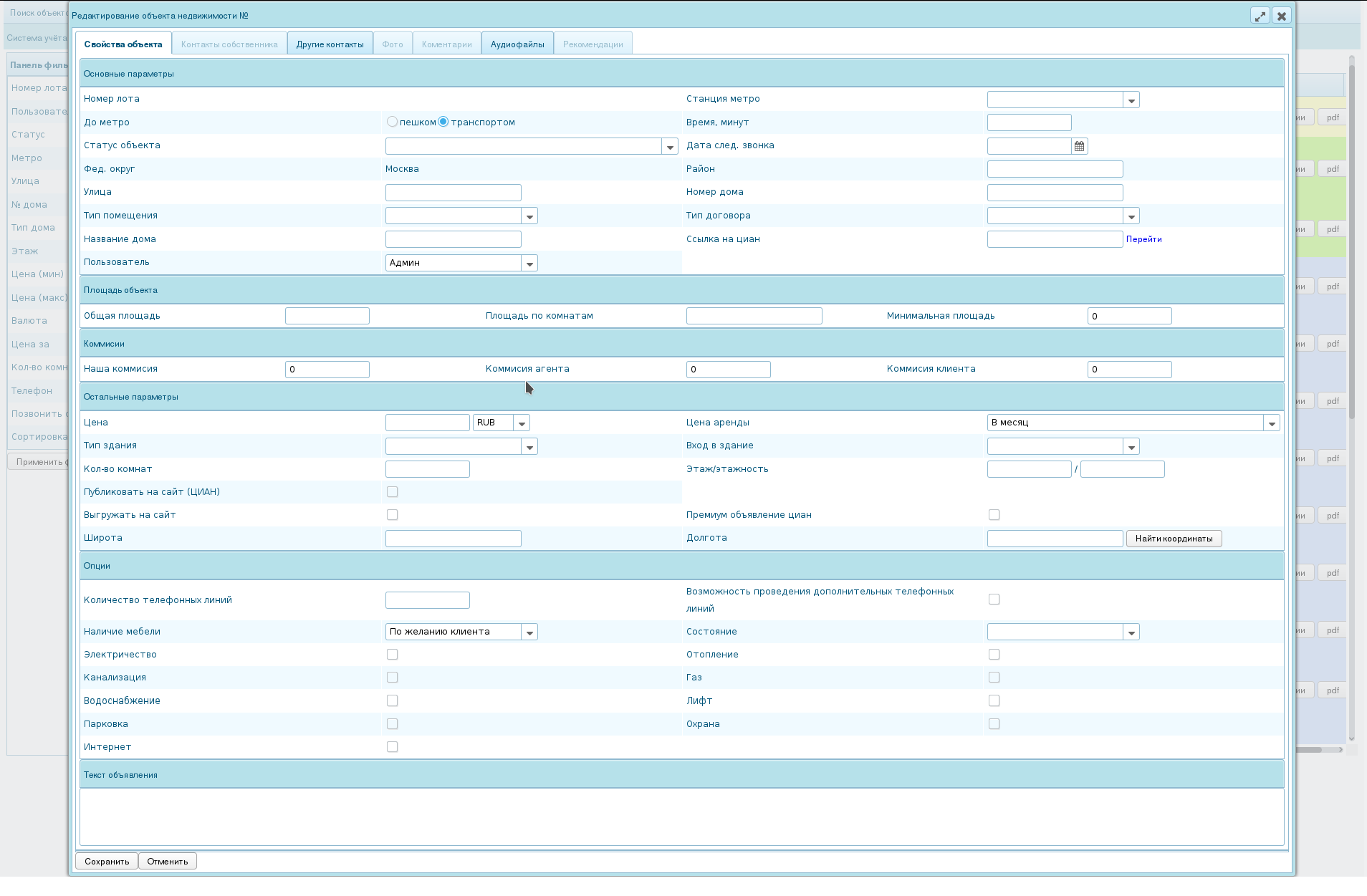
Task: Expand the 'Станция метро' dropdown
Action: [1131, 100]
